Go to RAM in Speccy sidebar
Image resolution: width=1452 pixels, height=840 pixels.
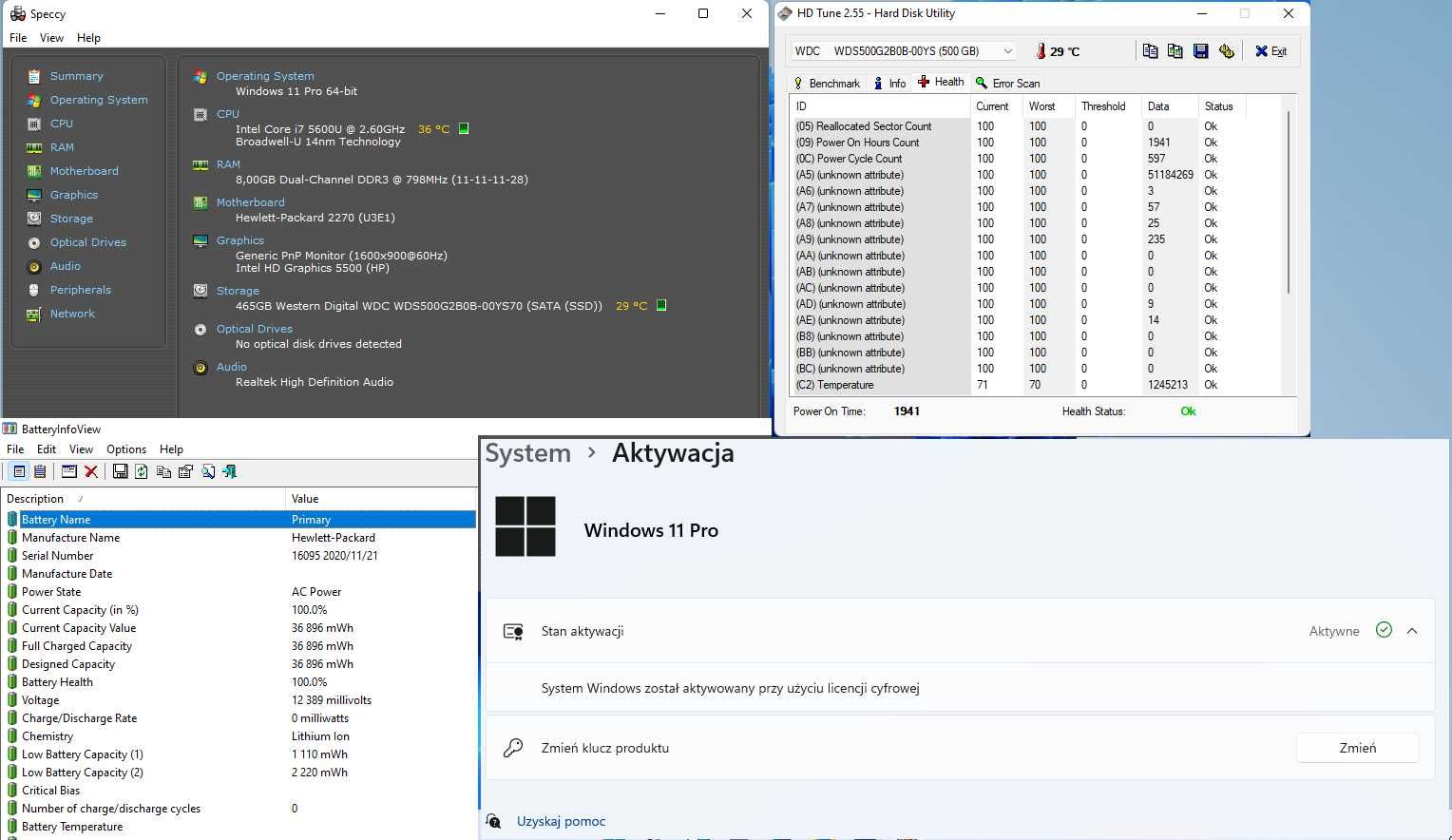click(x=62, y=147)
